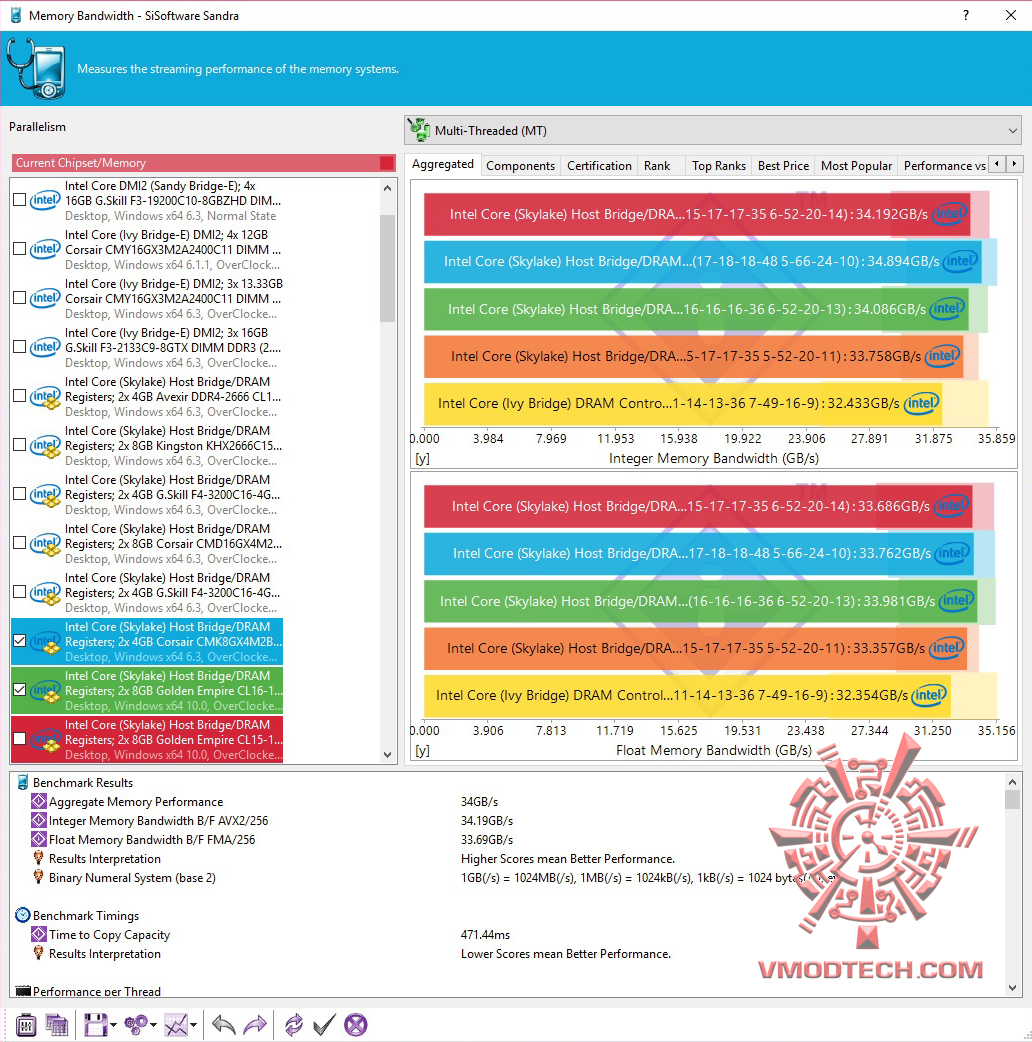The image size is (1032, 1042).
Task: Click Intel logo on 34.192GB/s red bar
Action: coord(950,214)
